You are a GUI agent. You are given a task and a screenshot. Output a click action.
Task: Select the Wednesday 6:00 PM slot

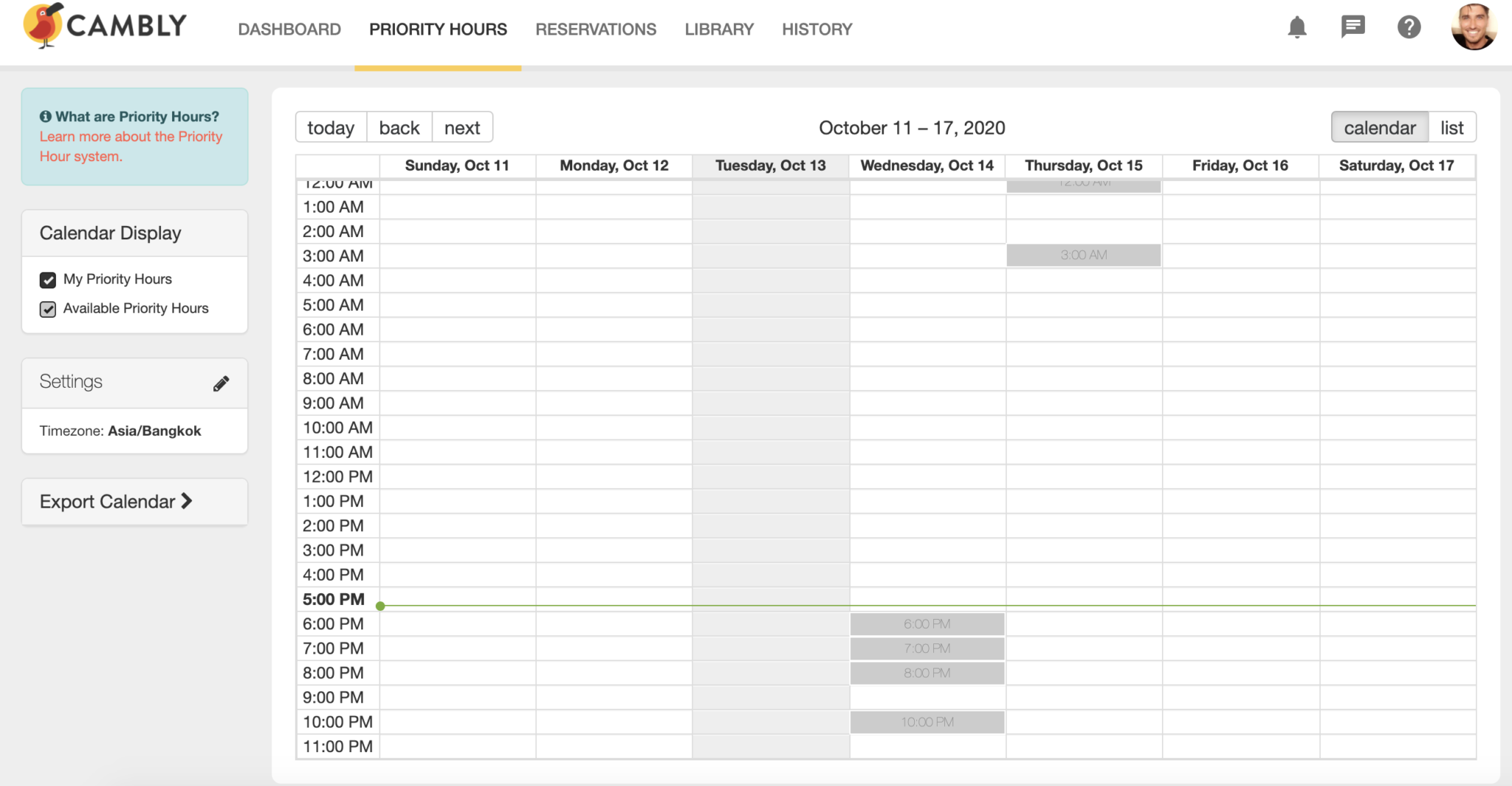click(927, 624)
